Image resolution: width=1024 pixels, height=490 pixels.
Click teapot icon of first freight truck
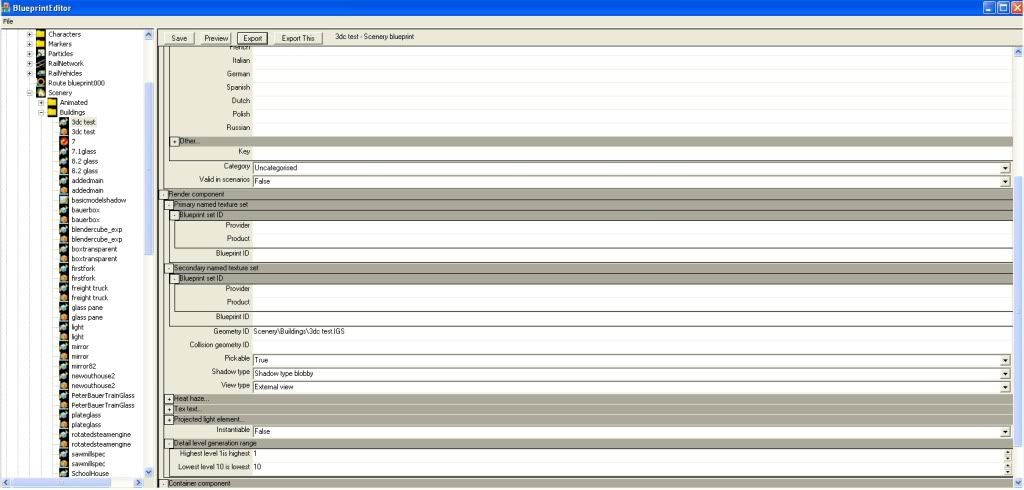[x=64, y=288]
